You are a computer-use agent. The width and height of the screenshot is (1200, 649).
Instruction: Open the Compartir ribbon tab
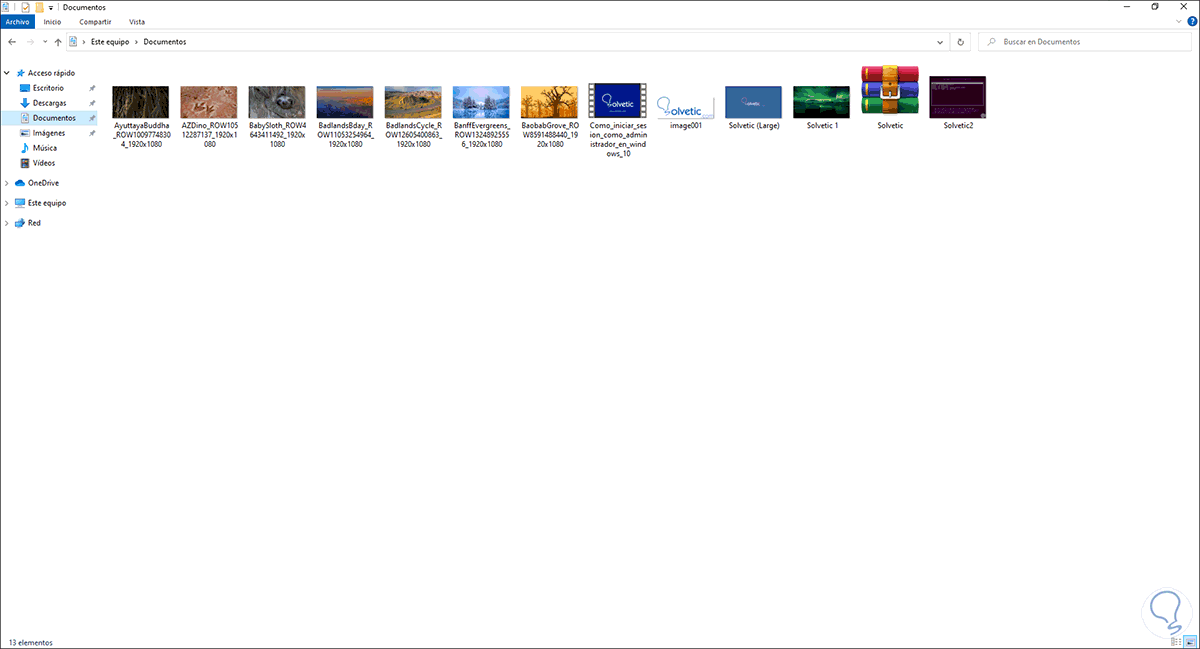click(94, 21)
